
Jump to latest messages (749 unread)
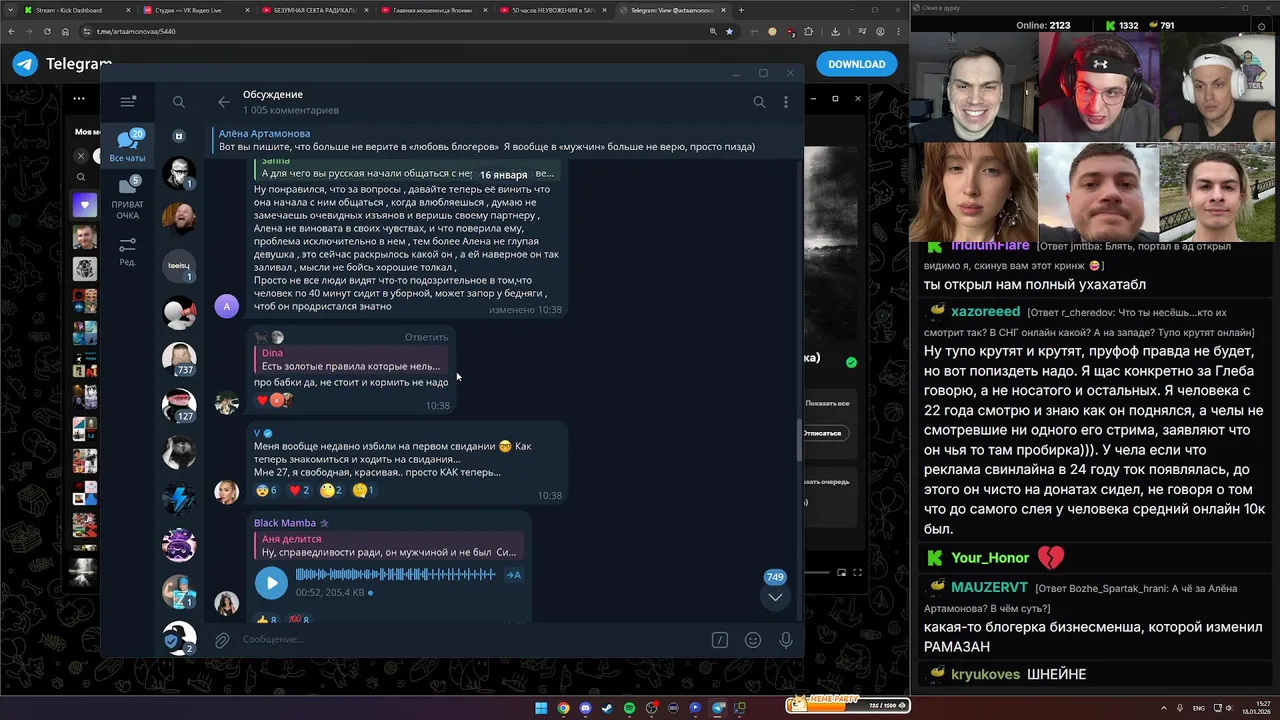(775, 596)
